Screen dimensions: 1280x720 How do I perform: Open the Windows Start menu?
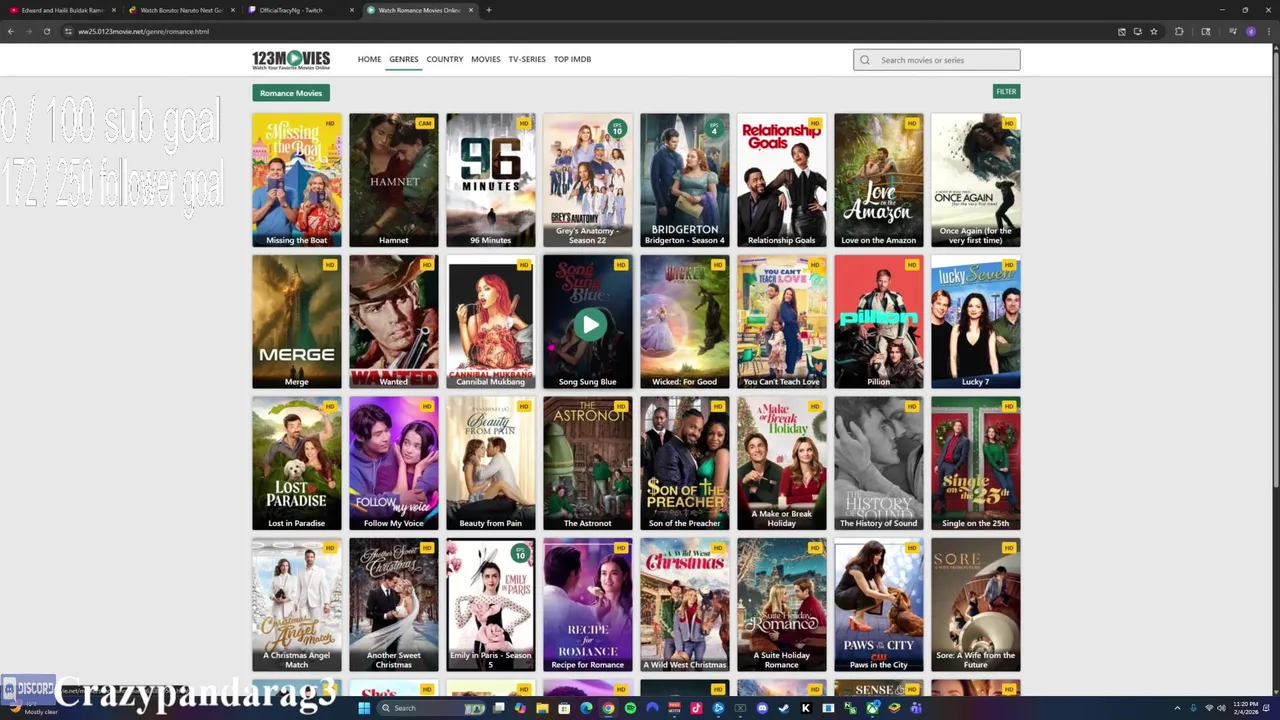[364, 708]
